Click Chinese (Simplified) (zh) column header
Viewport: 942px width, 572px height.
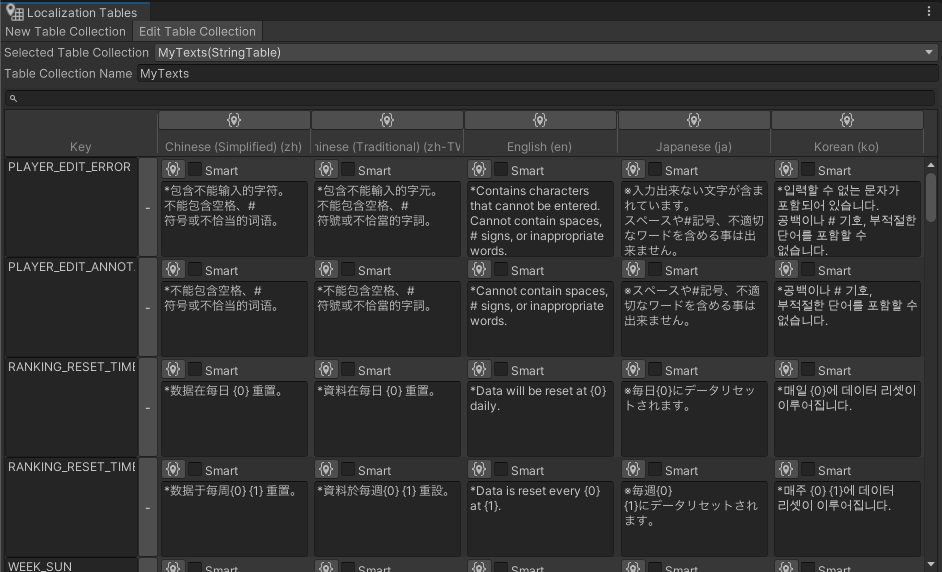pos(234,147)
